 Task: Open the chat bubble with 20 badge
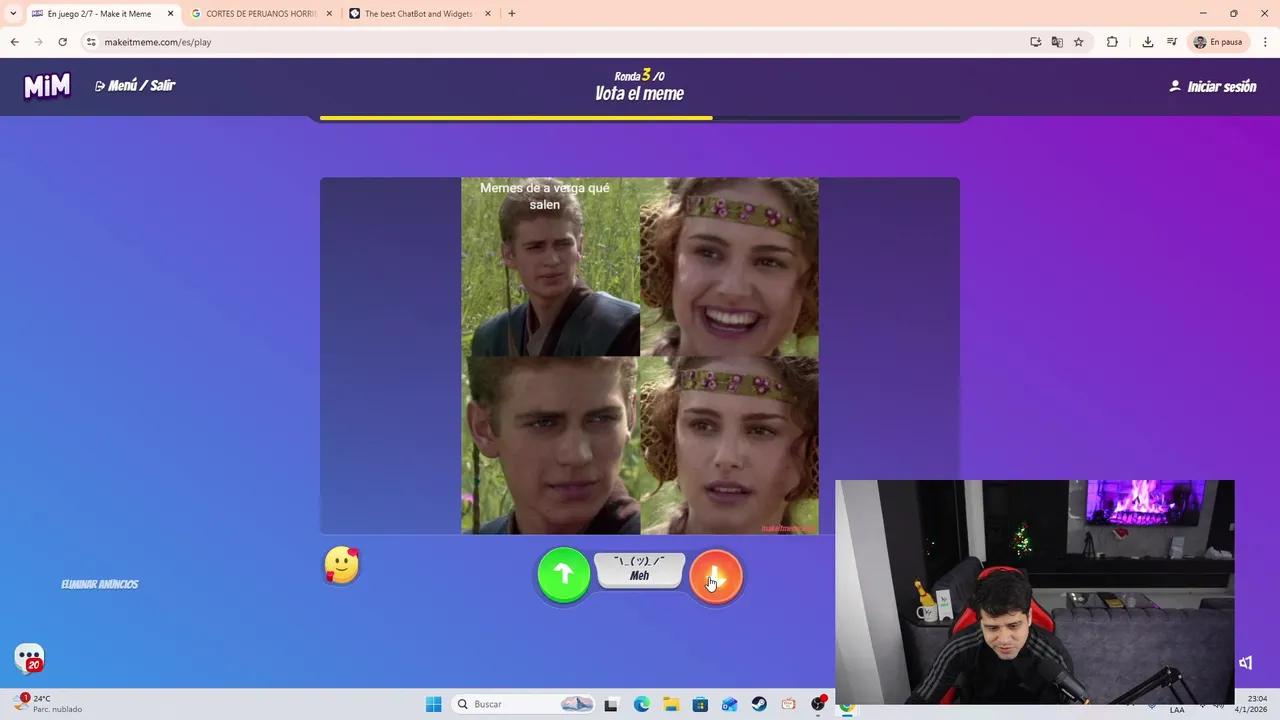coord(30,658)
